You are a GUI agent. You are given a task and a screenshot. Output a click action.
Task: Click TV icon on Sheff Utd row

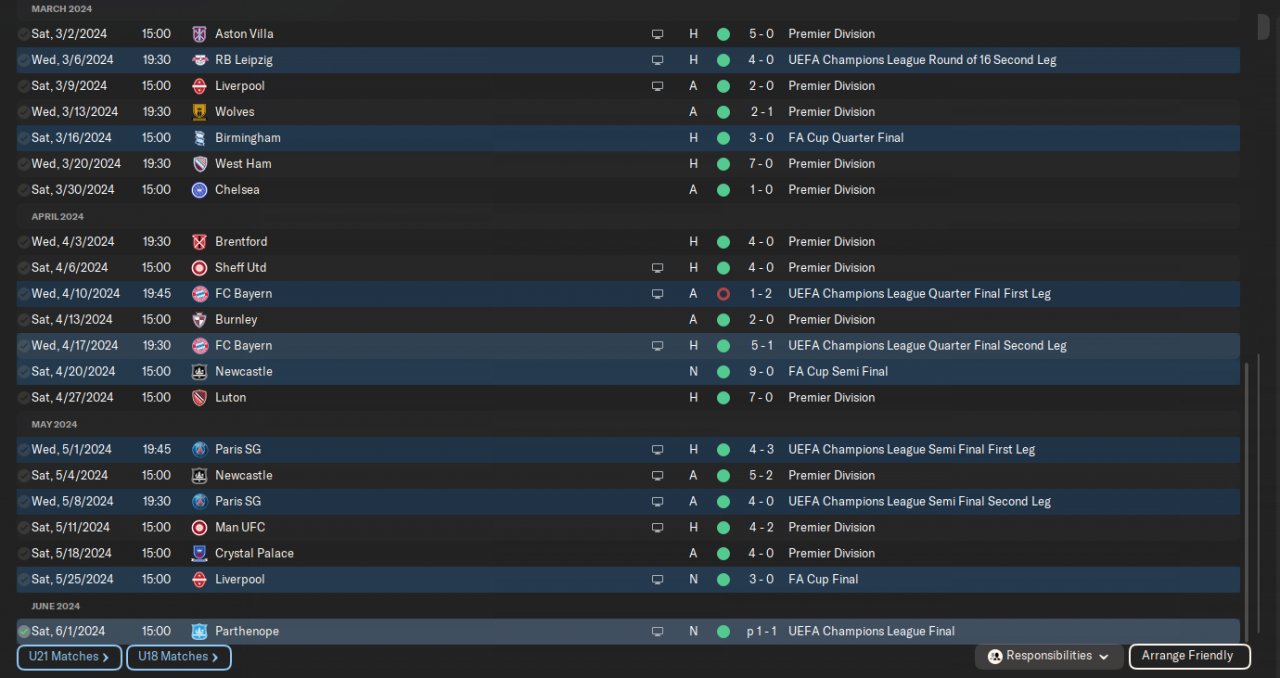[x=657, y=268]
